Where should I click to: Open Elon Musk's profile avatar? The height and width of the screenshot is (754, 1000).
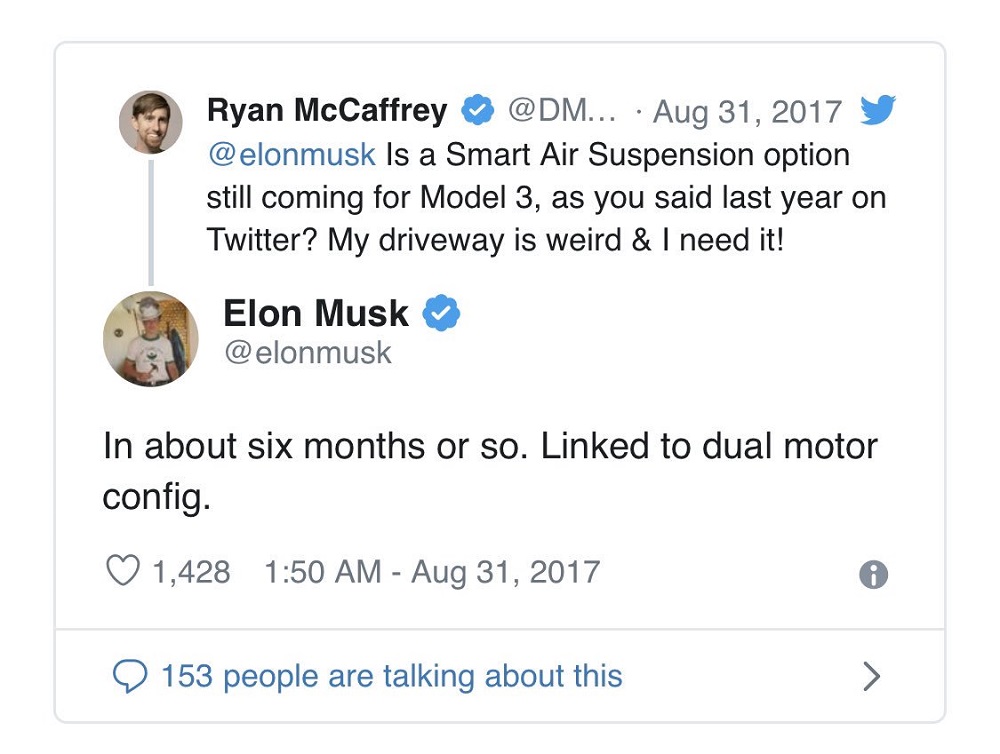tap(150, 339)
